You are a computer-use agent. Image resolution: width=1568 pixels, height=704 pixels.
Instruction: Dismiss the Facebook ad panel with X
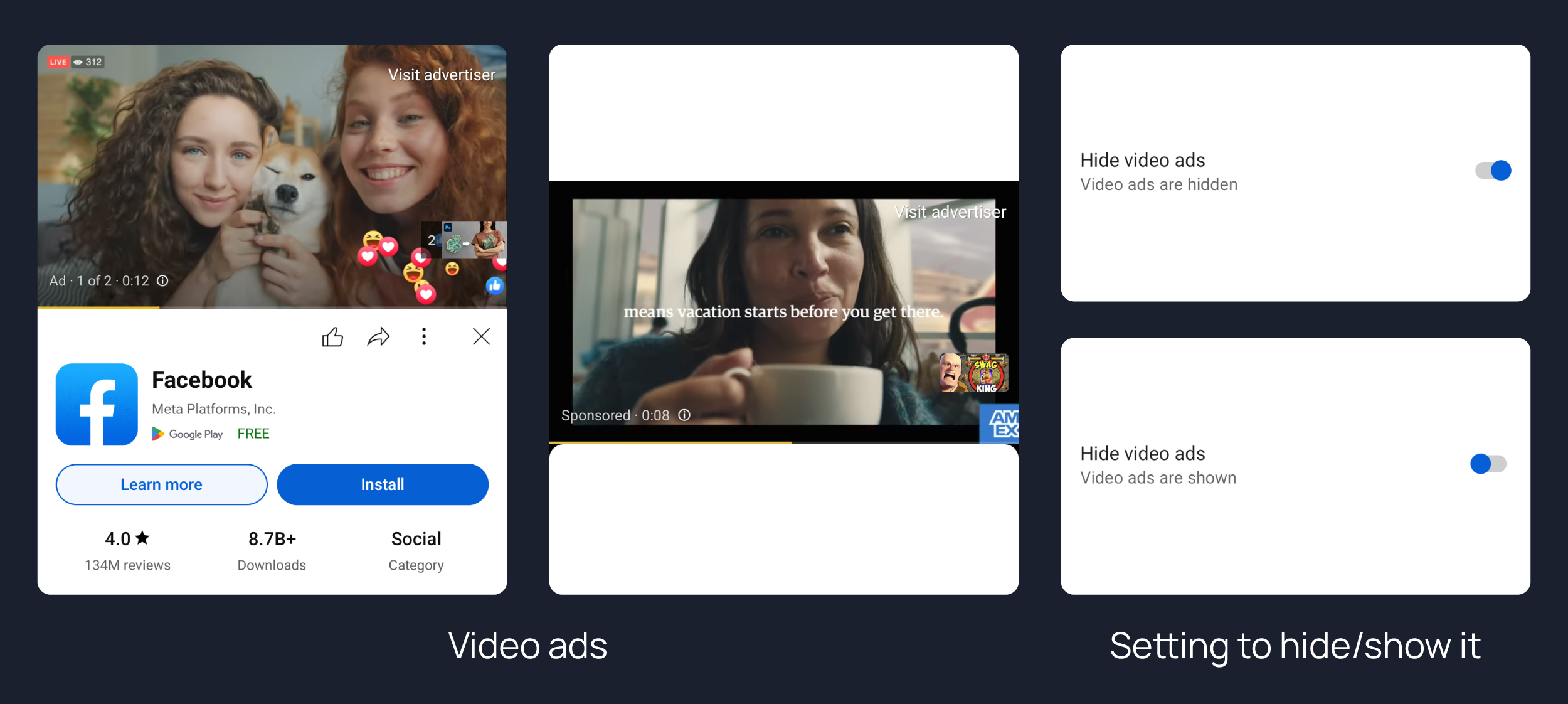point(481,337)
